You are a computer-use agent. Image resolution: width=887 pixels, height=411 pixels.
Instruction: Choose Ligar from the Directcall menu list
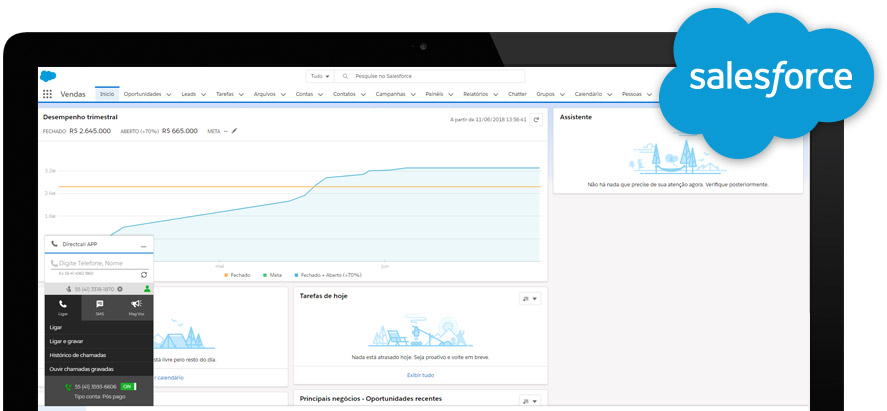tap(98, 327)
